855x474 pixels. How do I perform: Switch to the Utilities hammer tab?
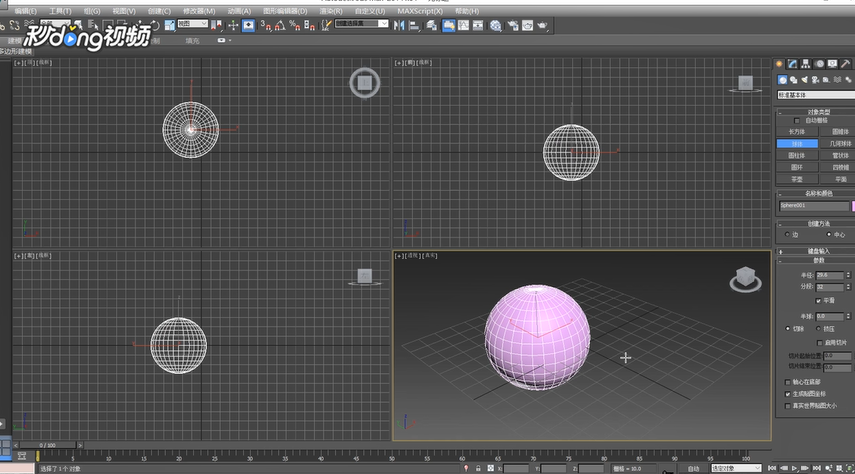click(x=845, y=64)
